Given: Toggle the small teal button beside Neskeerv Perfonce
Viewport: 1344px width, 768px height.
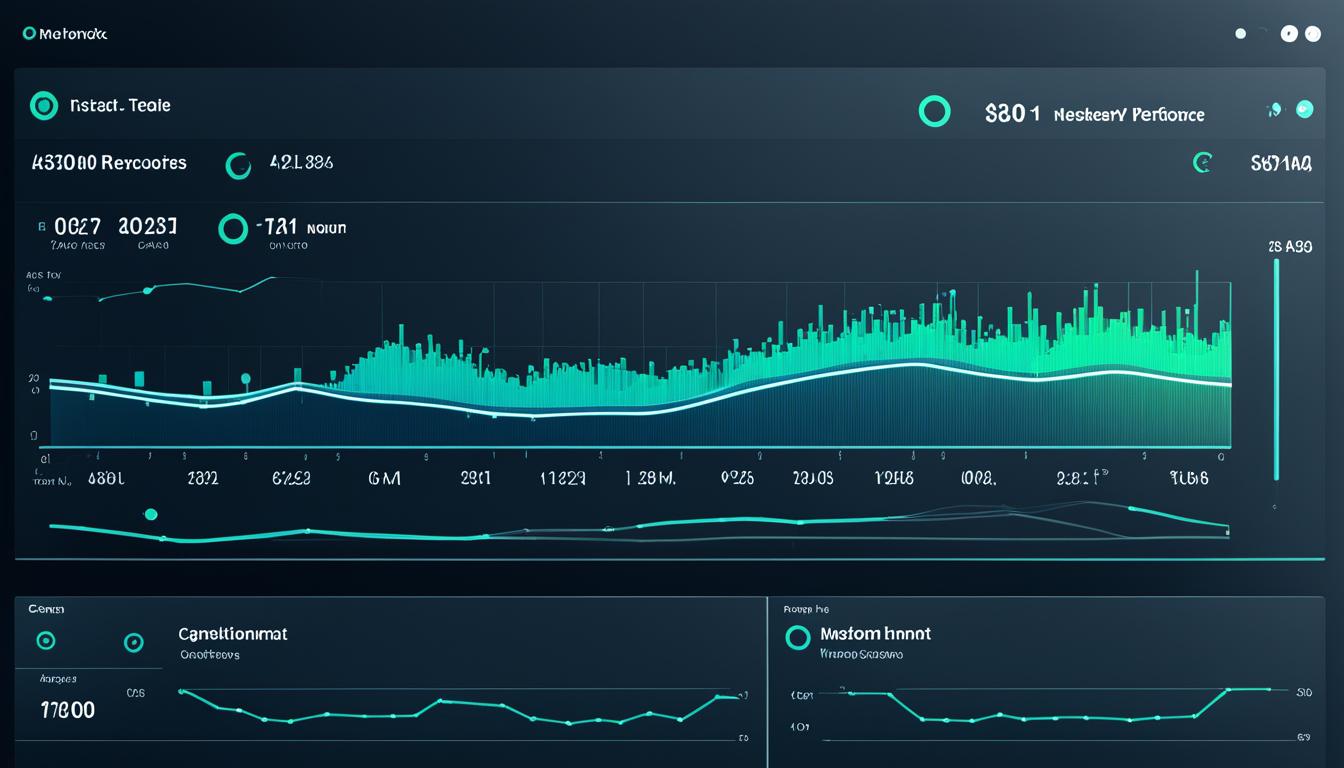Looking at the screenshot, I should point(1305,111).
